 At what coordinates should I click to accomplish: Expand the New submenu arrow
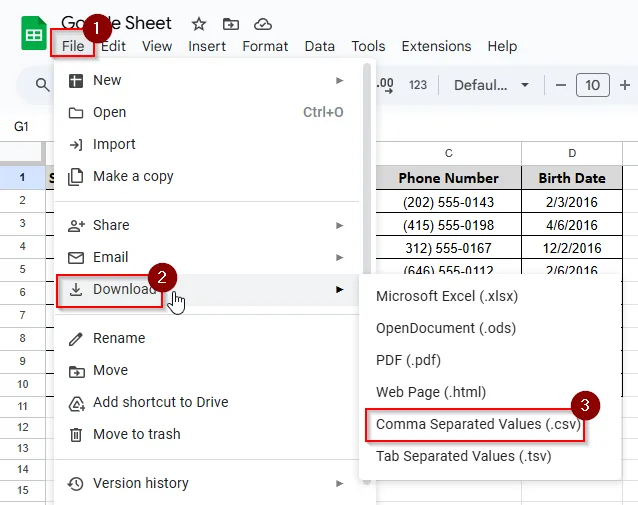tap(339, 81)
